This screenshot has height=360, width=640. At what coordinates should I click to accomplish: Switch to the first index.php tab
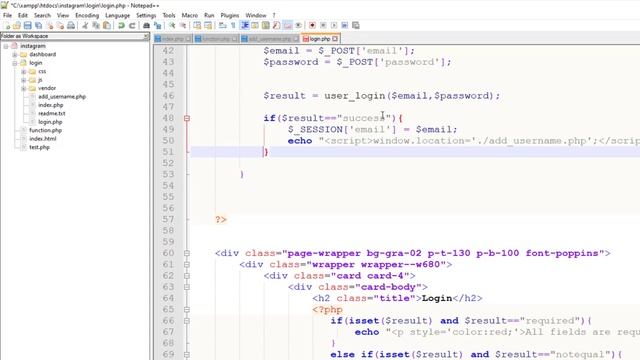coord(173,39)
